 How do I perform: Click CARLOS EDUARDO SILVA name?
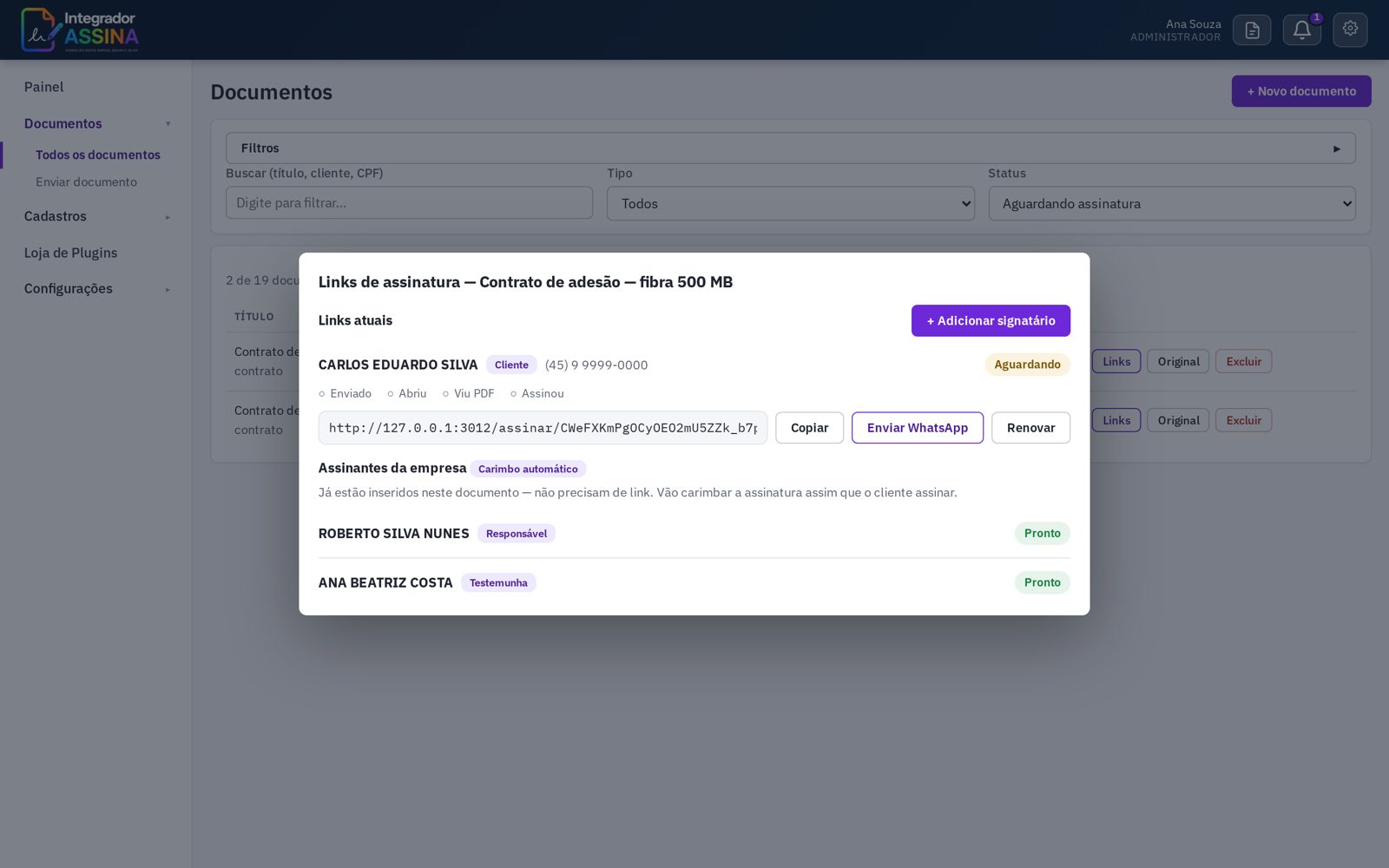(x=398, y=365)
